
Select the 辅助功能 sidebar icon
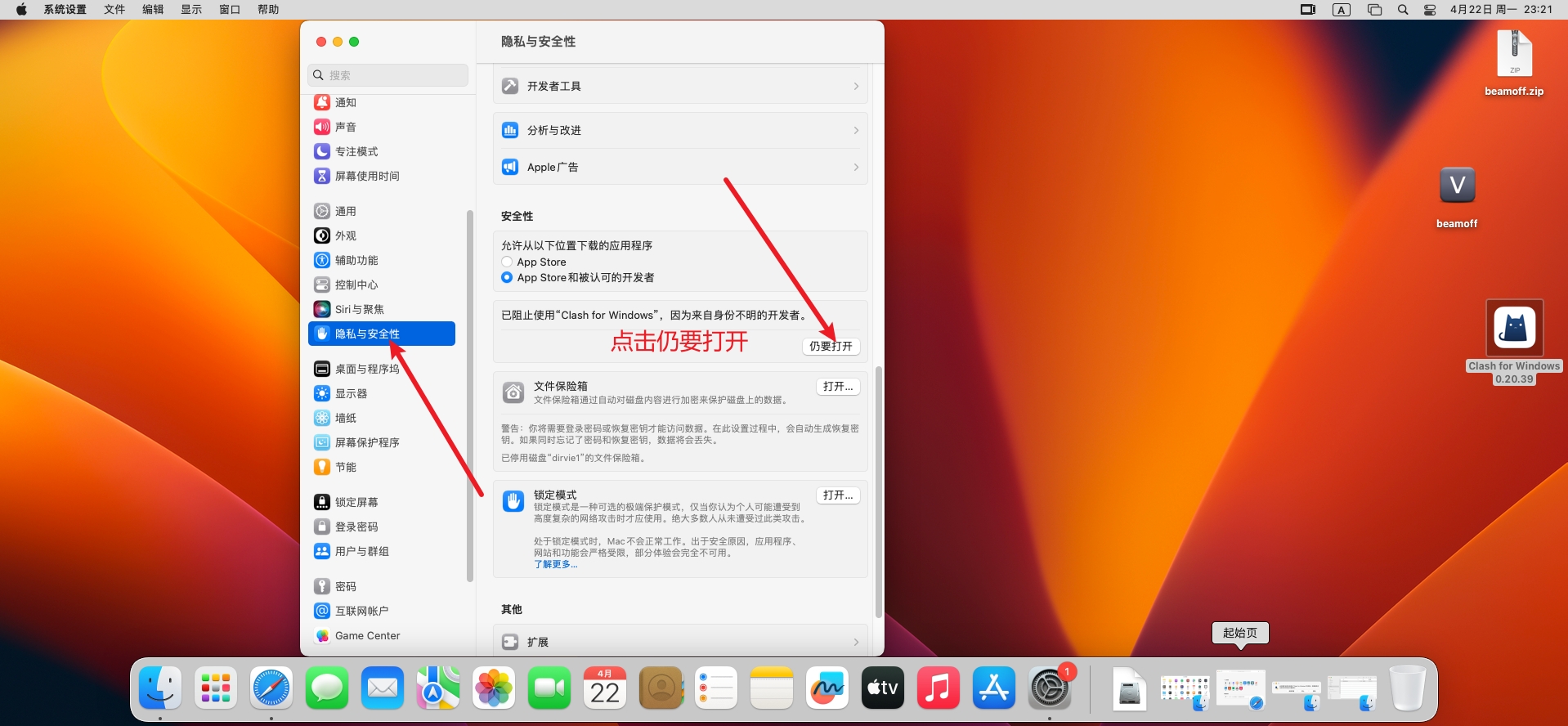coord(322,260)
